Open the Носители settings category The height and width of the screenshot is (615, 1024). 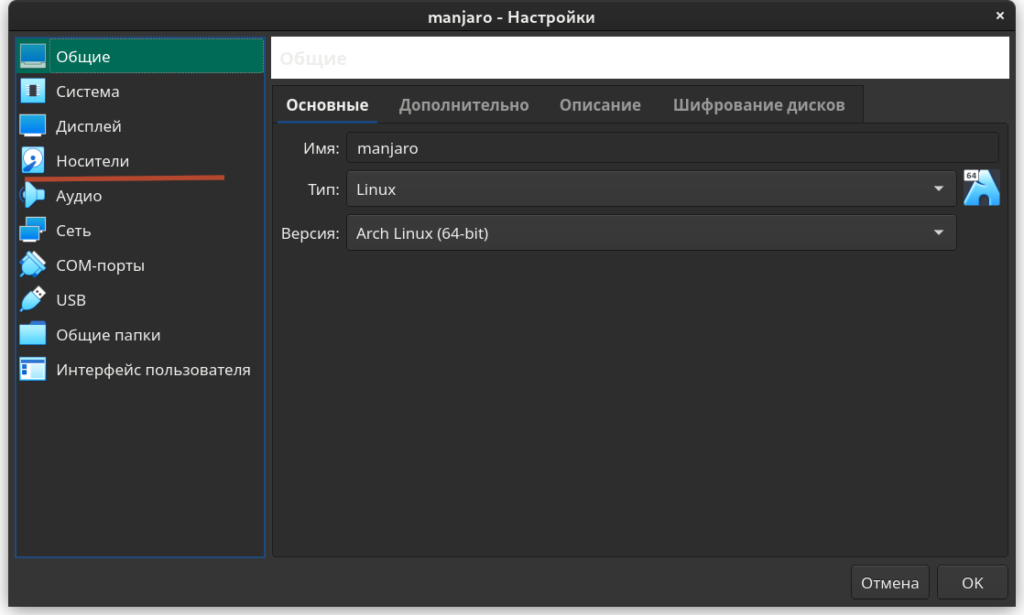[140, 161]
